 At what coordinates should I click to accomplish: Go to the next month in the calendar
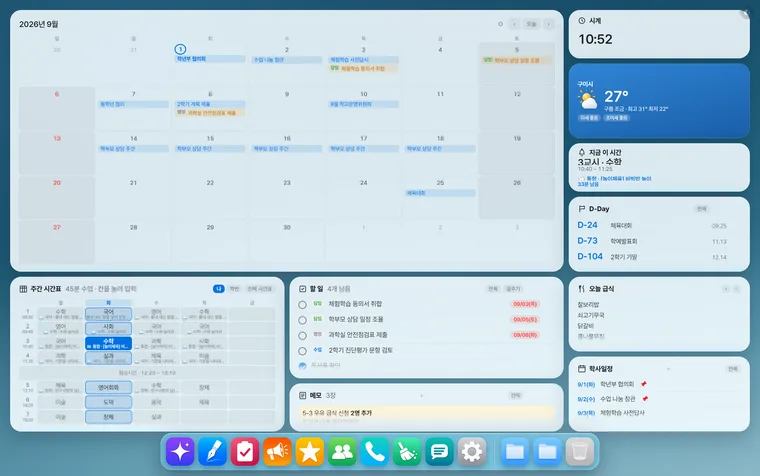pyautogui.click(x=549, y=24)
